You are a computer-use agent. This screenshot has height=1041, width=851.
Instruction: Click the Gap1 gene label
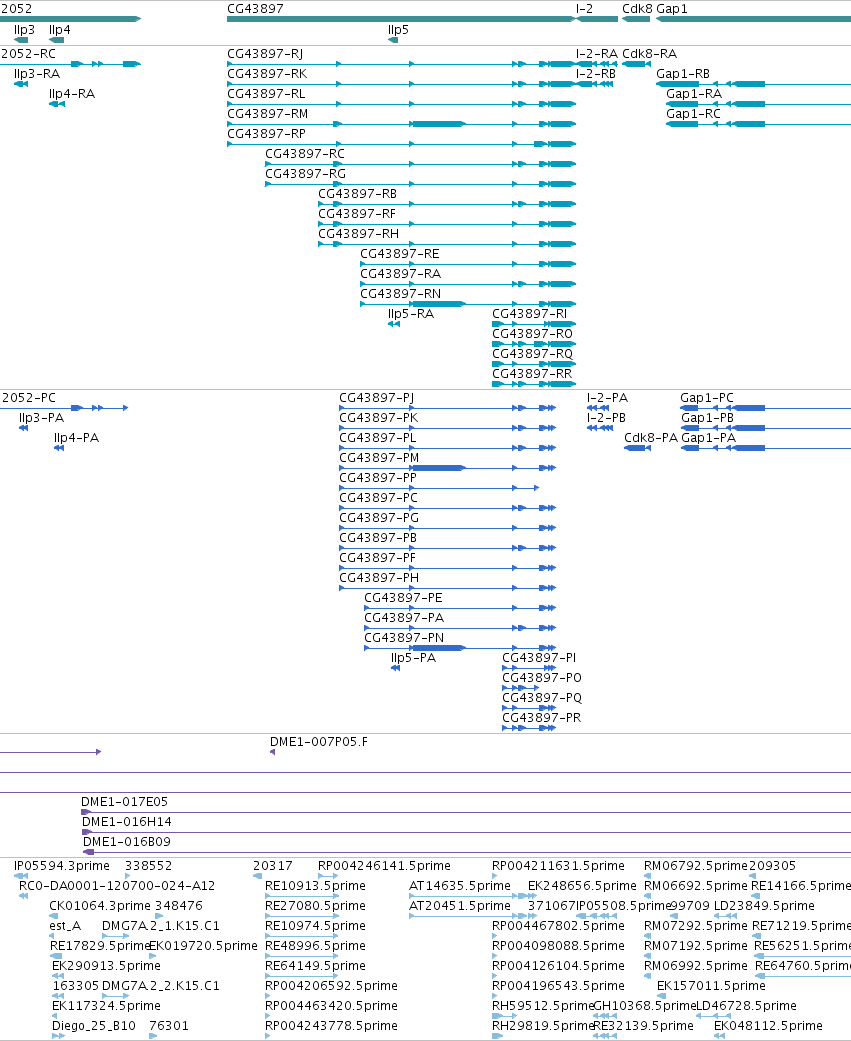[672, 9]
